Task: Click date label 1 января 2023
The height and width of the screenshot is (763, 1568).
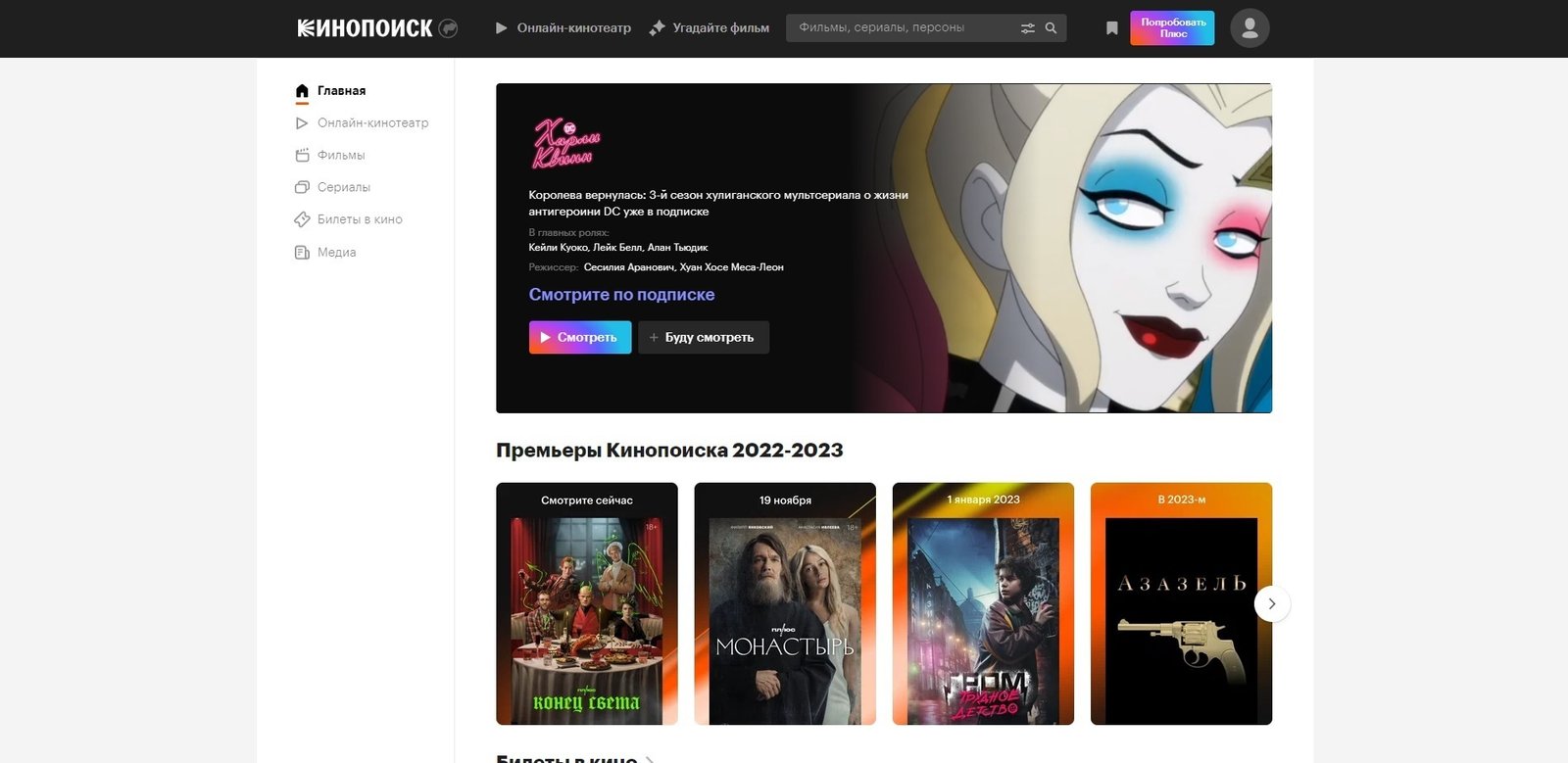Action: tap(983, 501)
